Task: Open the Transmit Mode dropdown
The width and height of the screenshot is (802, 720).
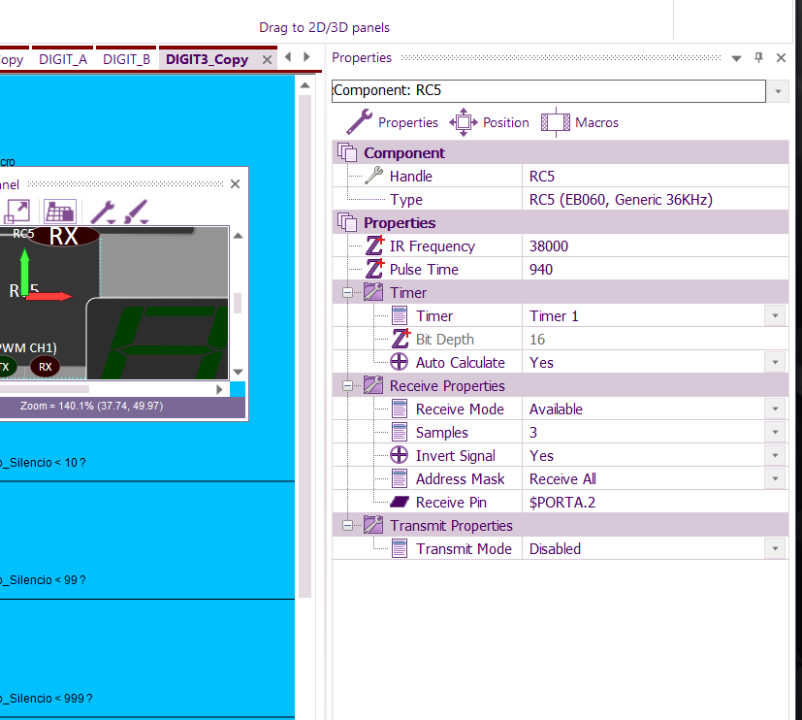Action: click(x=775, y=549)
